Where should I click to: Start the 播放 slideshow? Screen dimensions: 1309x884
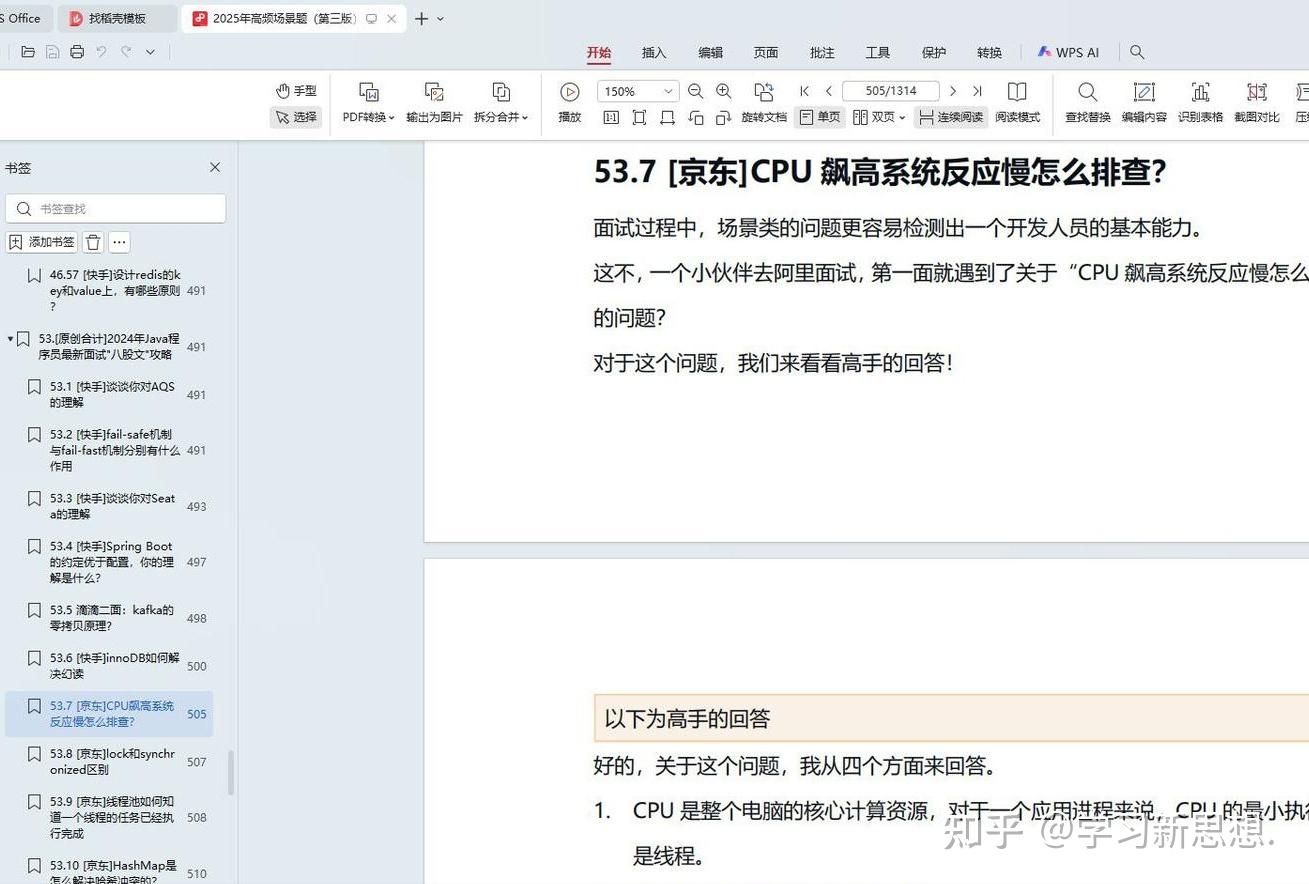click(x=570, y=103)
